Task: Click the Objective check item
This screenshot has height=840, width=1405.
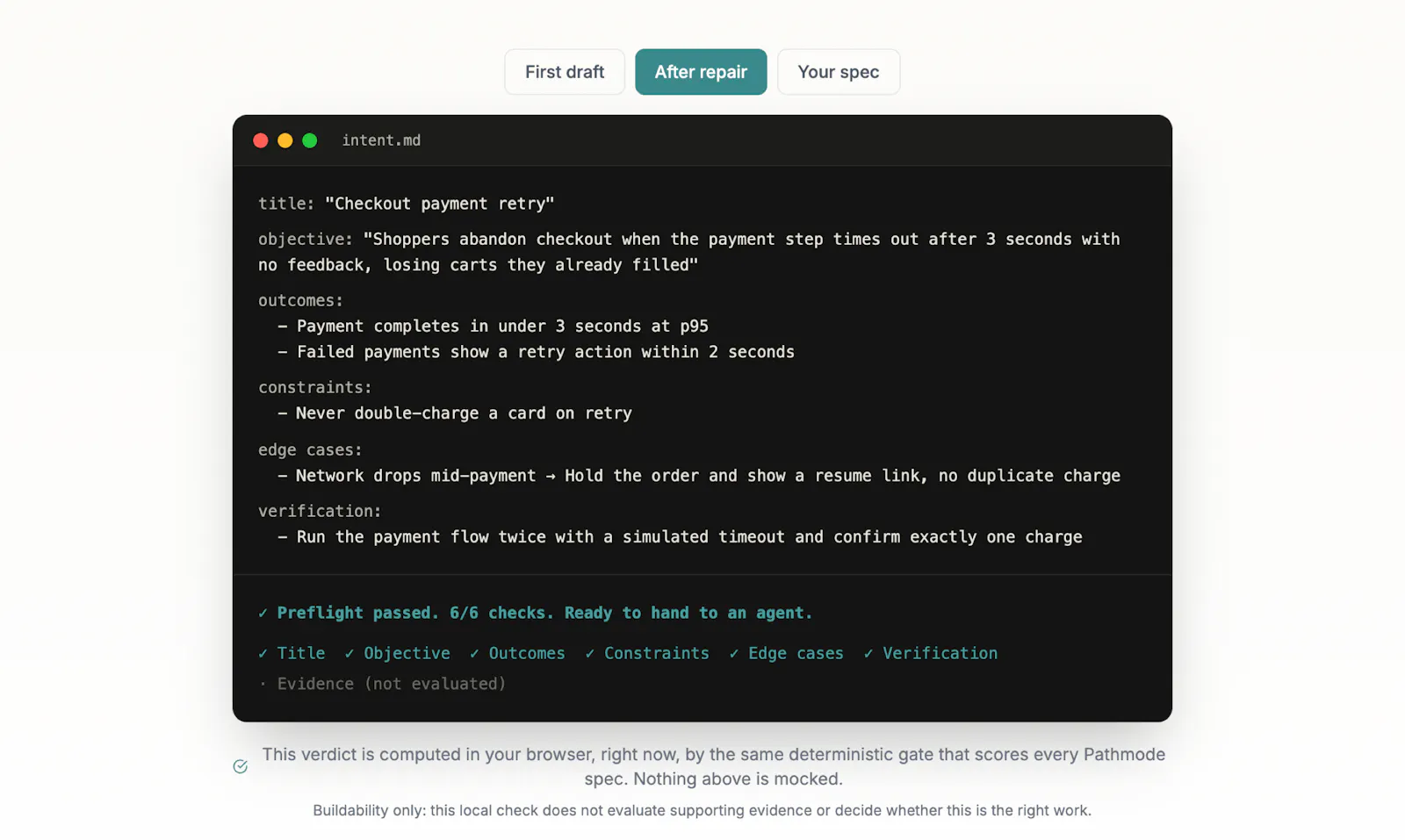Action: click(397, 653)
